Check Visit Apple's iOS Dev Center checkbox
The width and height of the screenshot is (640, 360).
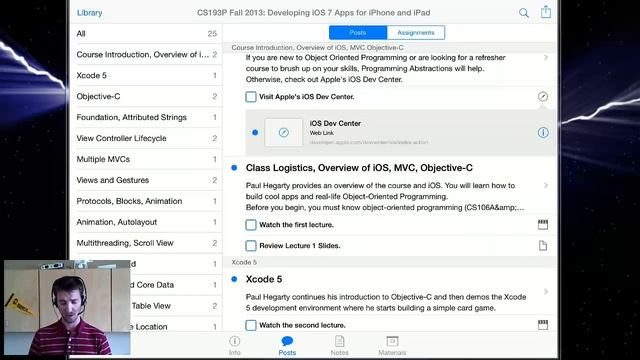pos(251,97)
